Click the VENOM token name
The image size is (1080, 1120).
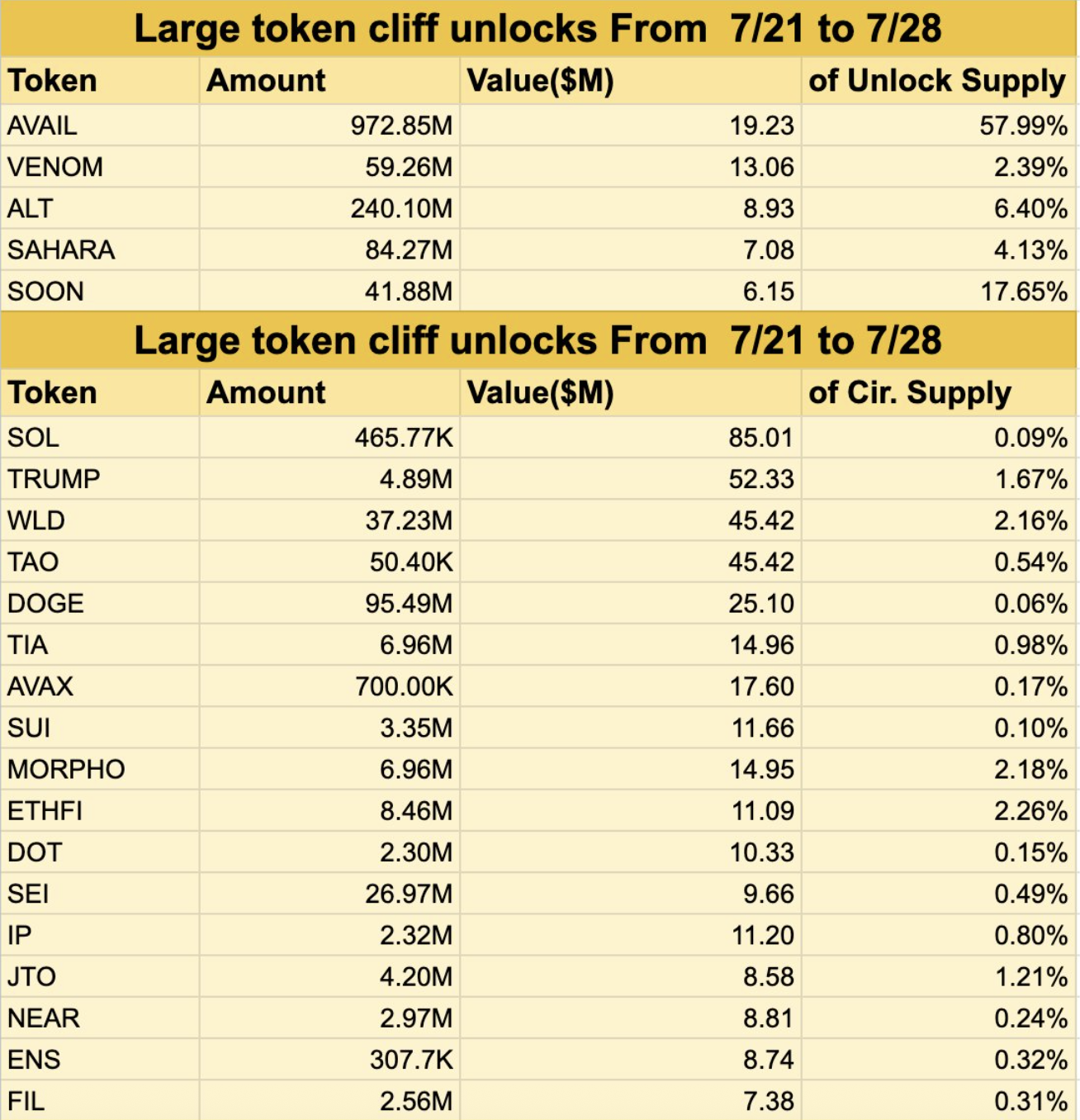(x=55, y=167)
